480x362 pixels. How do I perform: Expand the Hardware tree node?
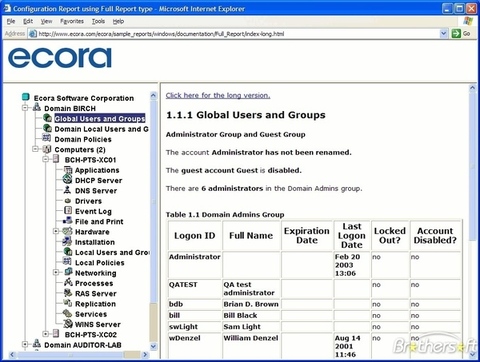(56, 231)
